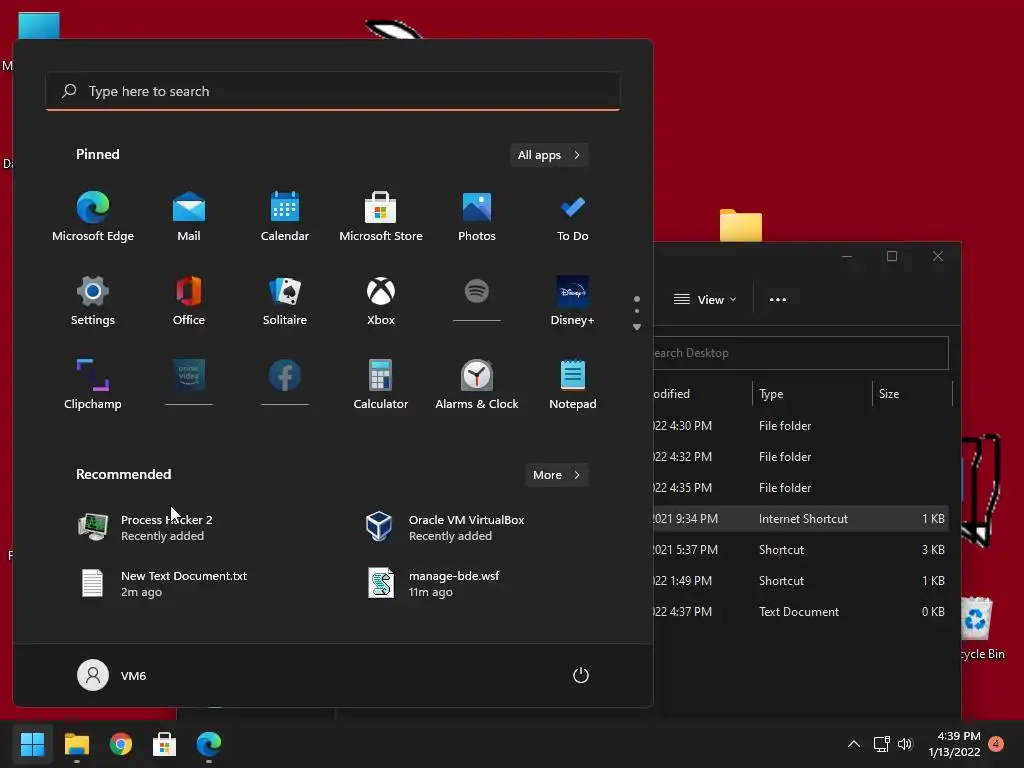Select the yellow folder on the desktop
The image size is (1024, 768).
tap(741, 226)
